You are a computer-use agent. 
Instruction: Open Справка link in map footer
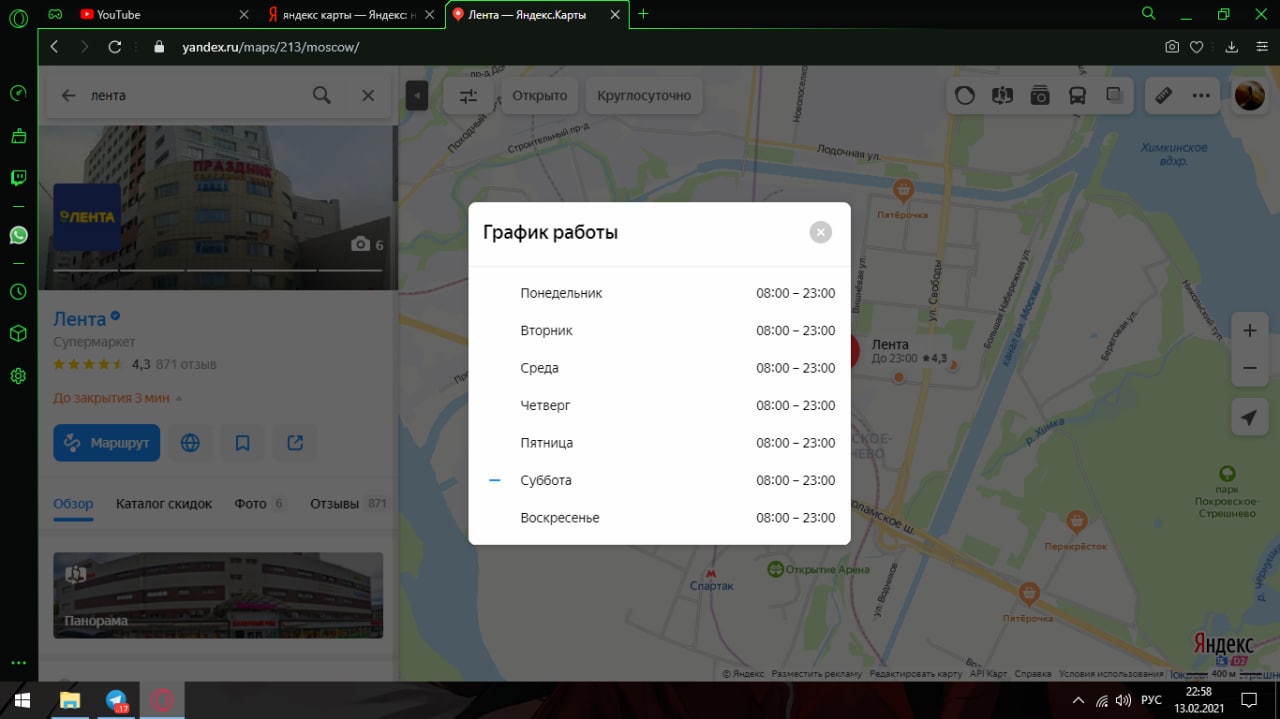1033,674
